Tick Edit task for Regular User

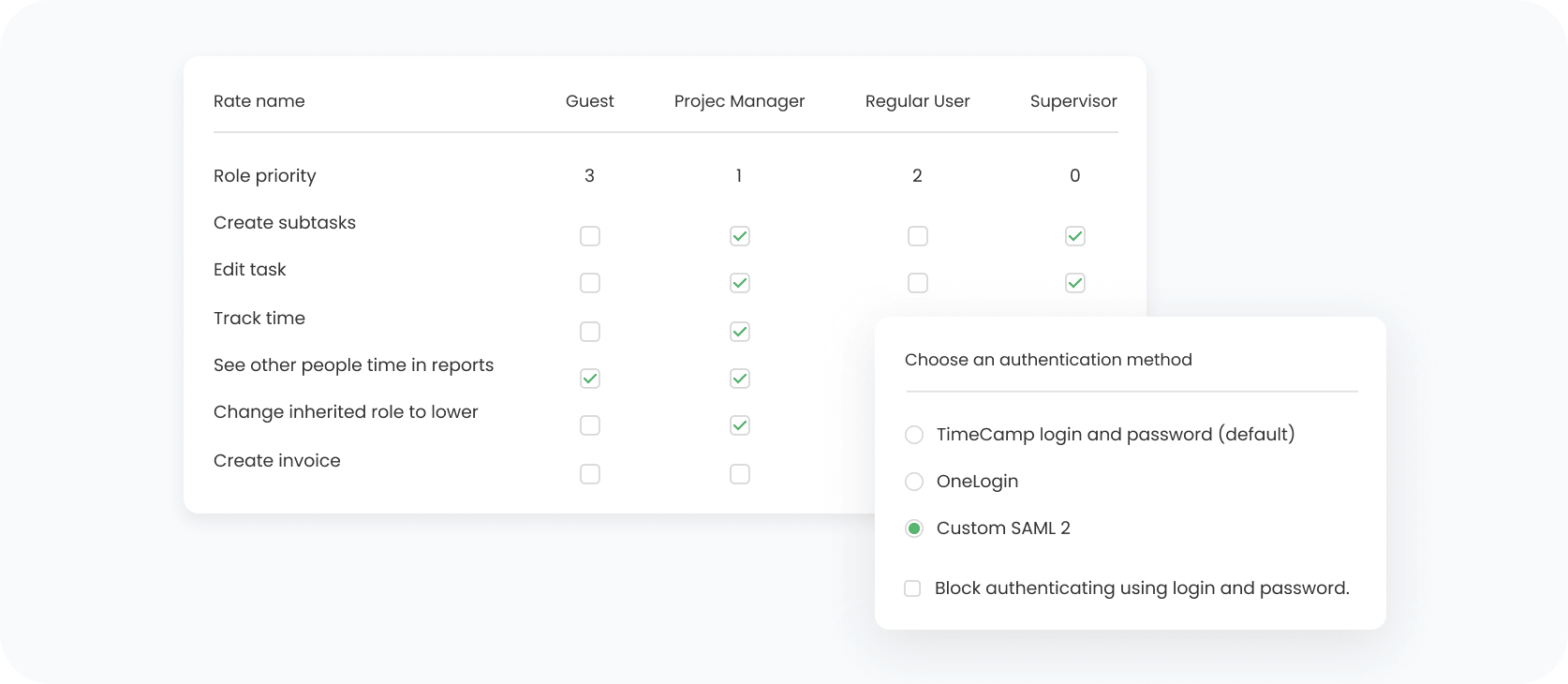point(918,283)
